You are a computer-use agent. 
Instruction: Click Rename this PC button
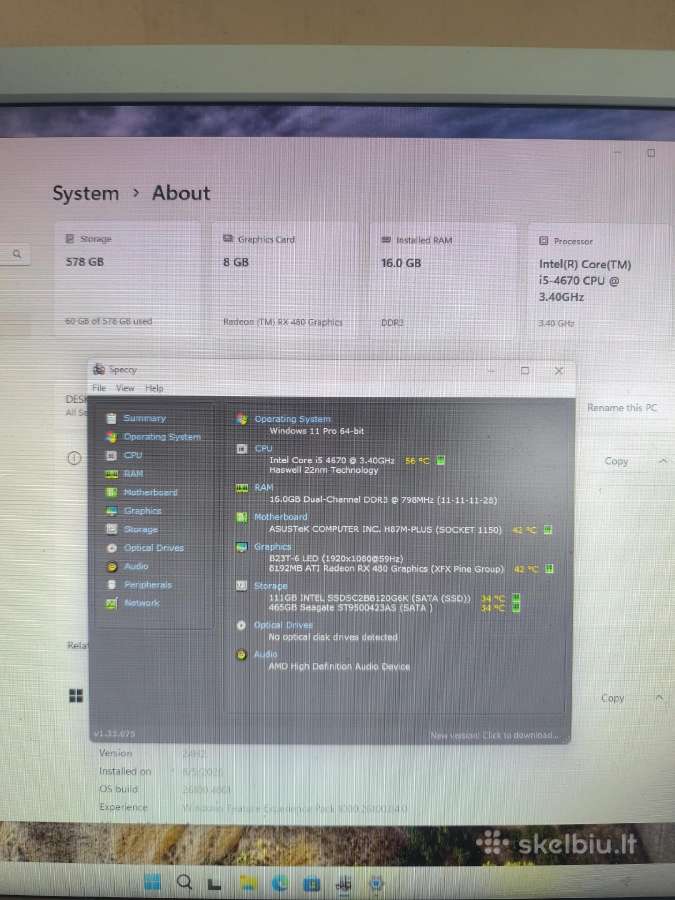tap(622, 408)
